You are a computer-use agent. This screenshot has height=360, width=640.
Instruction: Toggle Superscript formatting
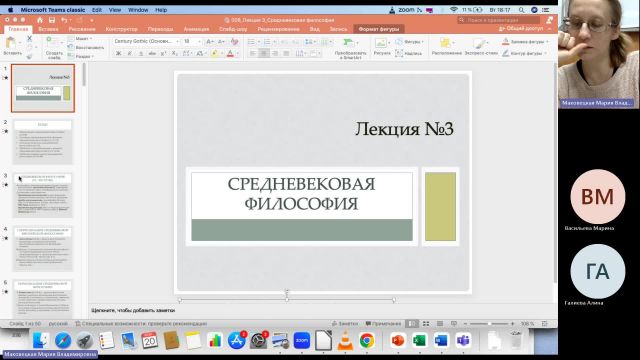click(x=163, y=53)
